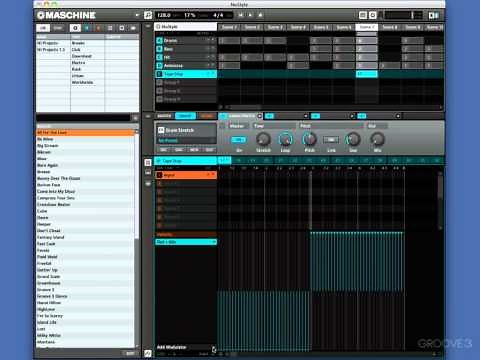
Task: Select the 17% swing value
Action: tap(190, 15)
